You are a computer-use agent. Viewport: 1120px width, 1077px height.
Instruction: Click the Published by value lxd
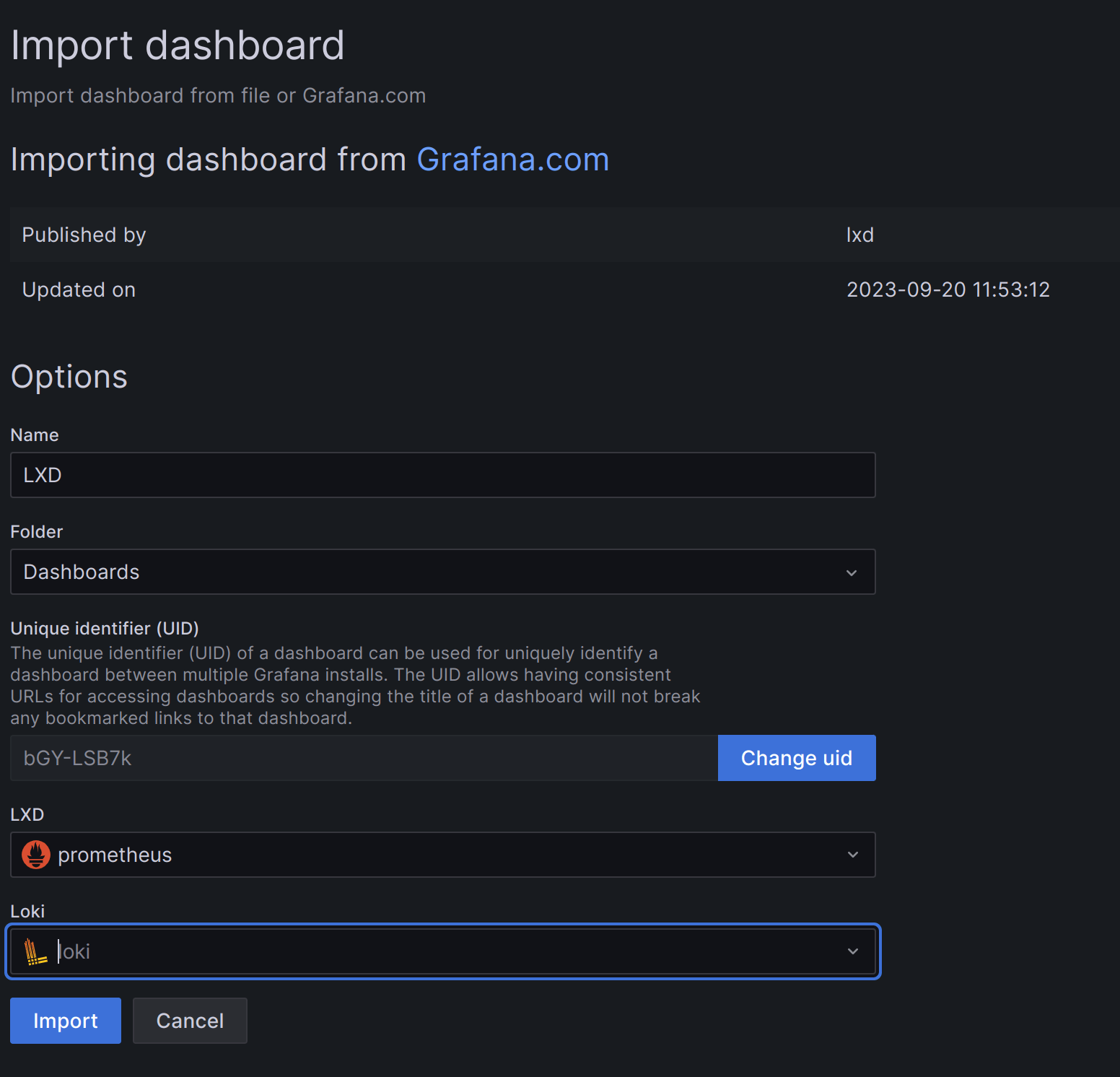859,235
